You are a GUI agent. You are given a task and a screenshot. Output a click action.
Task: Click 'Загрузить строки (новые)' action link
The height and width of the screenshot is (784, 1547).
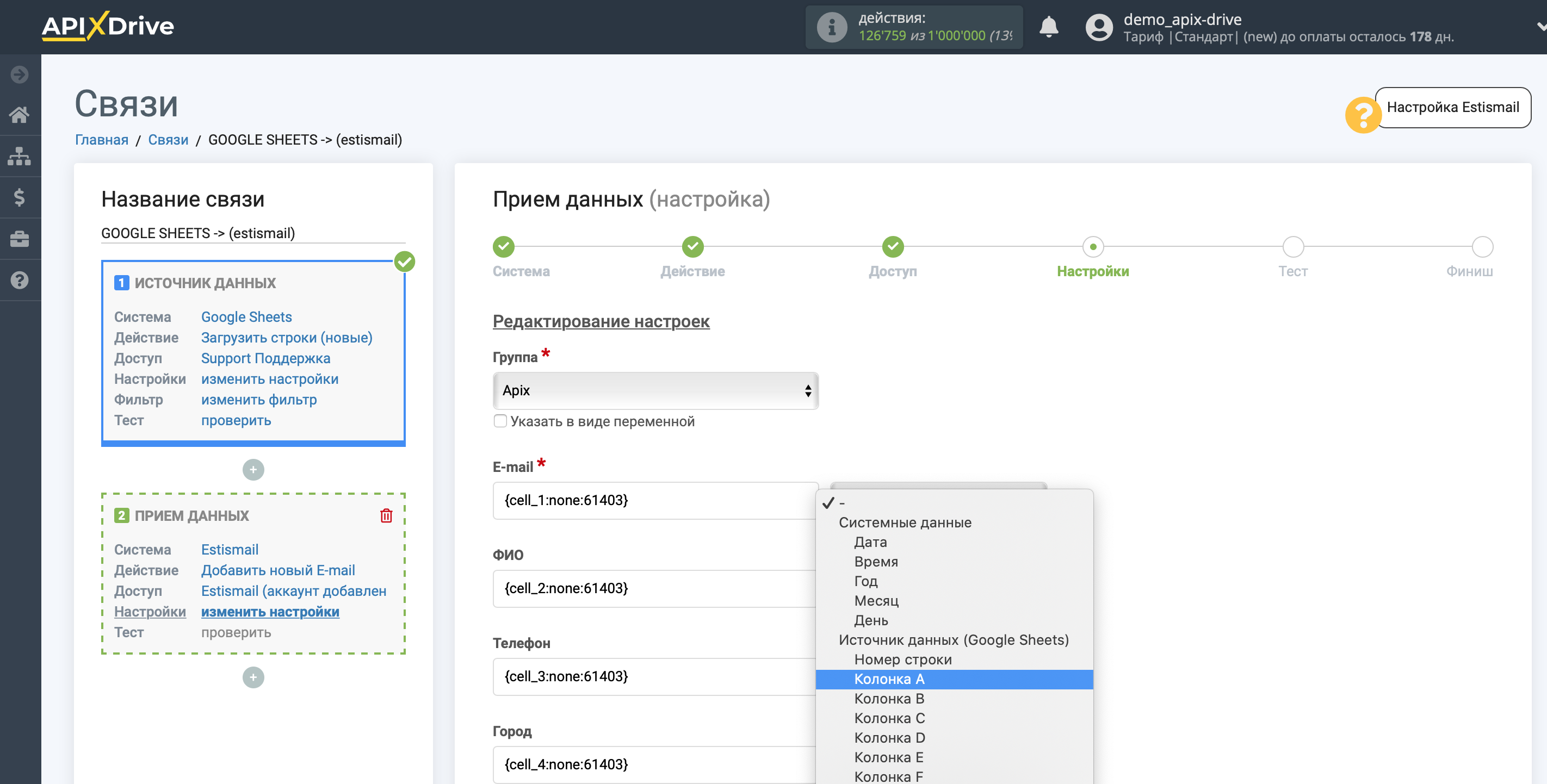click(x=287, y=338)
